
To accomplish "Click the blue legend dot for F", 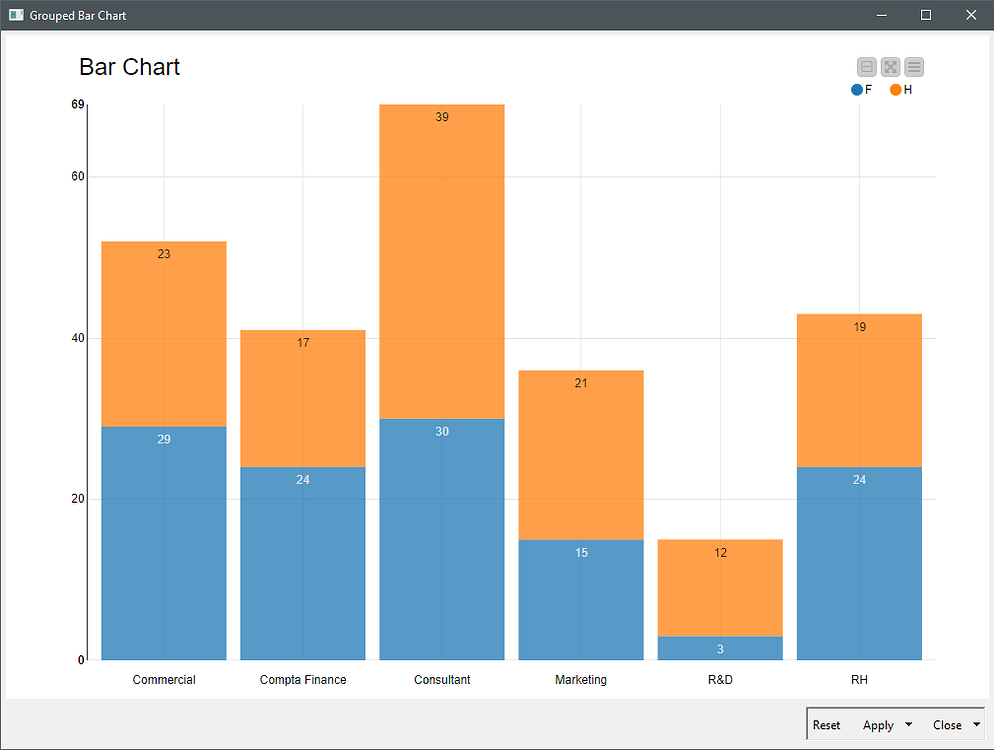I will tap(855, 89).
